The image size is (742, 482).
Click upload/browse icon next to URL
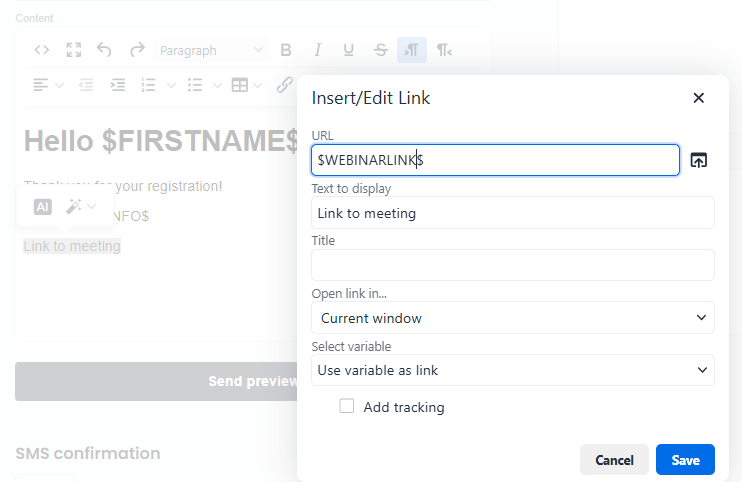point(698,160)
